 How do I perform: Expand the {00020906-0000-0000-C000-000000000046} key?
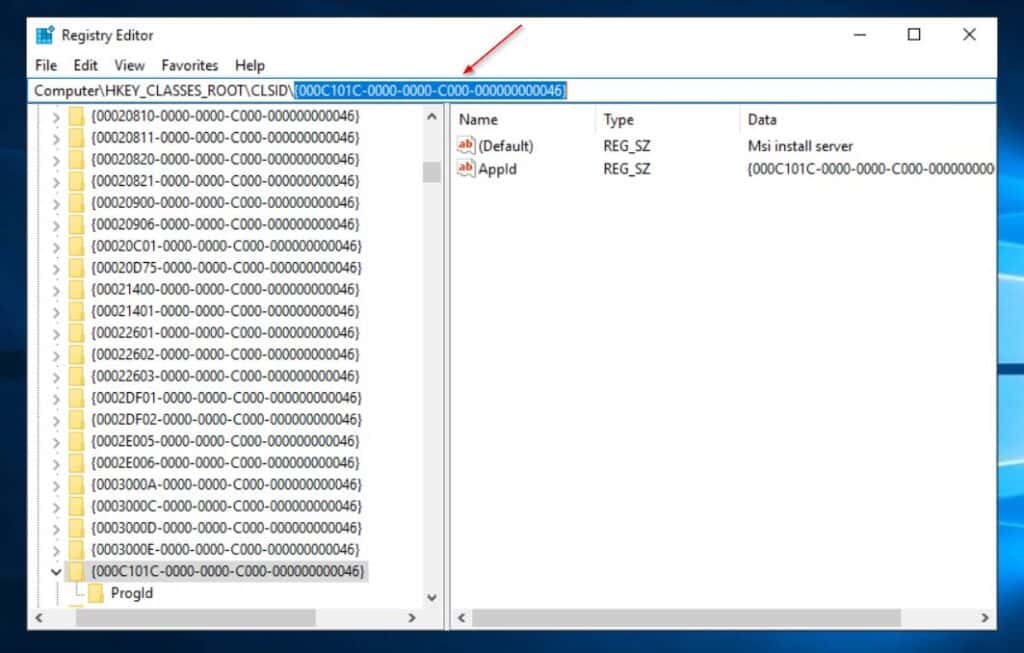[56, 225]
